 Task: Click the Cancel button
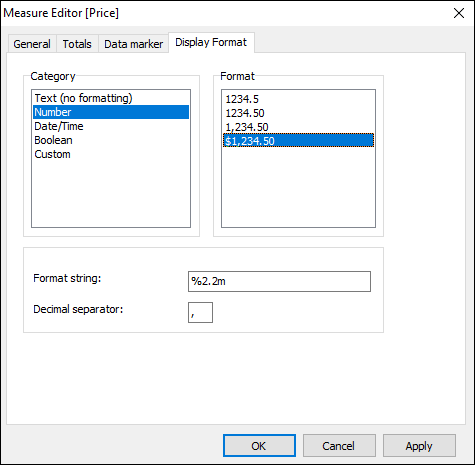point(339,446)
